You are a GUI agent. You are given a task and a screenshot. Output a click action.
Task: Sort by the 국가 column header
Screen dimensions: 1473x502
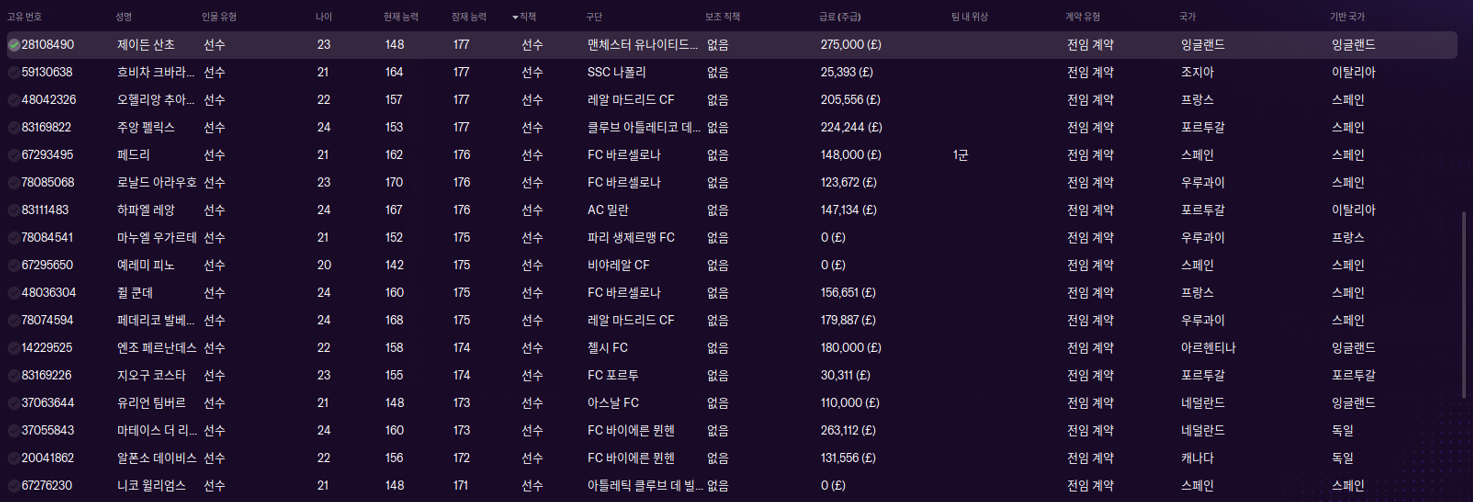tap(1188, 17)
